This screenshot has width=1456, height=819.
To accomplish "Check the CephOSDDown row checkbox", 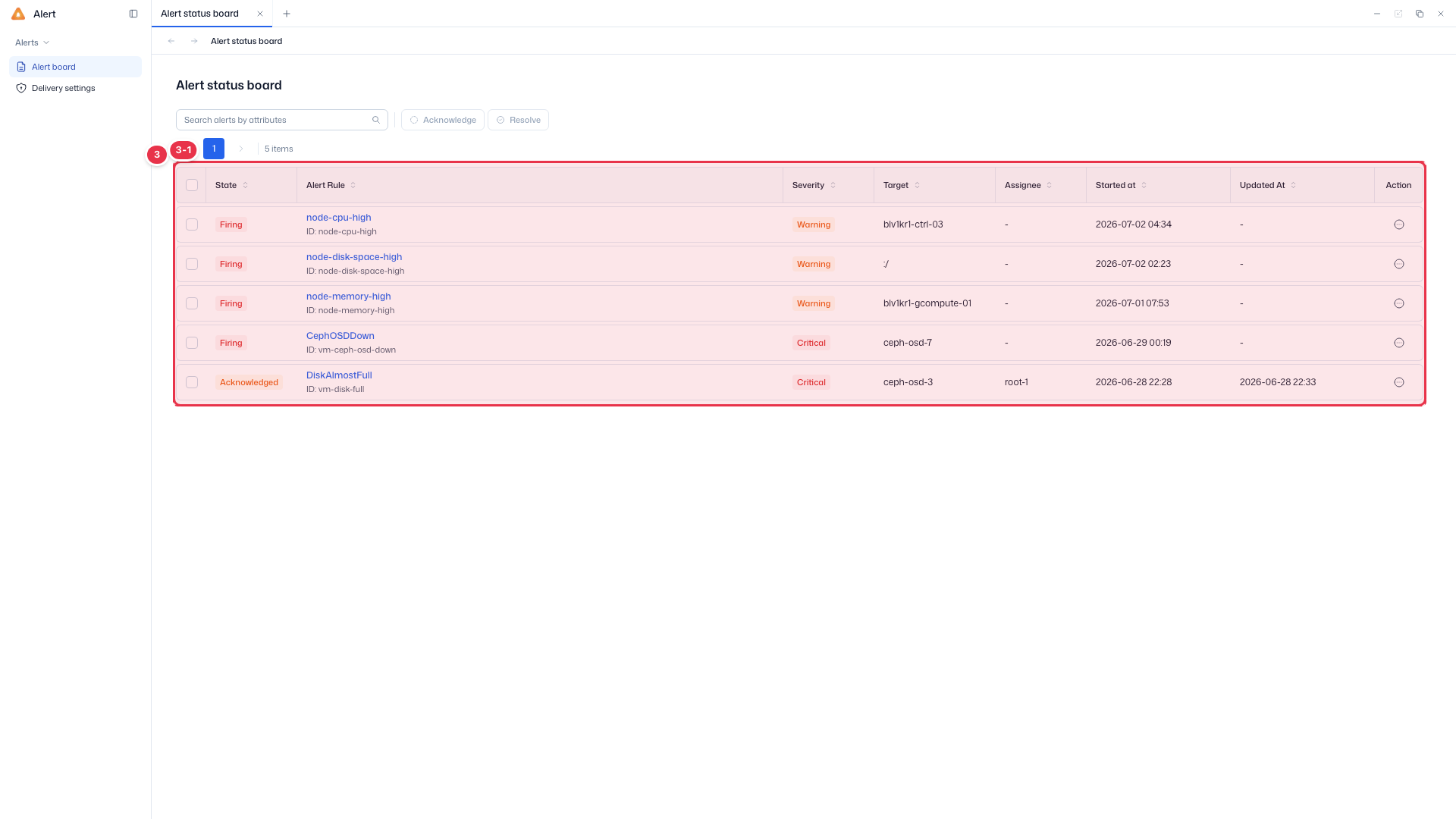I will tap(192, 343).
